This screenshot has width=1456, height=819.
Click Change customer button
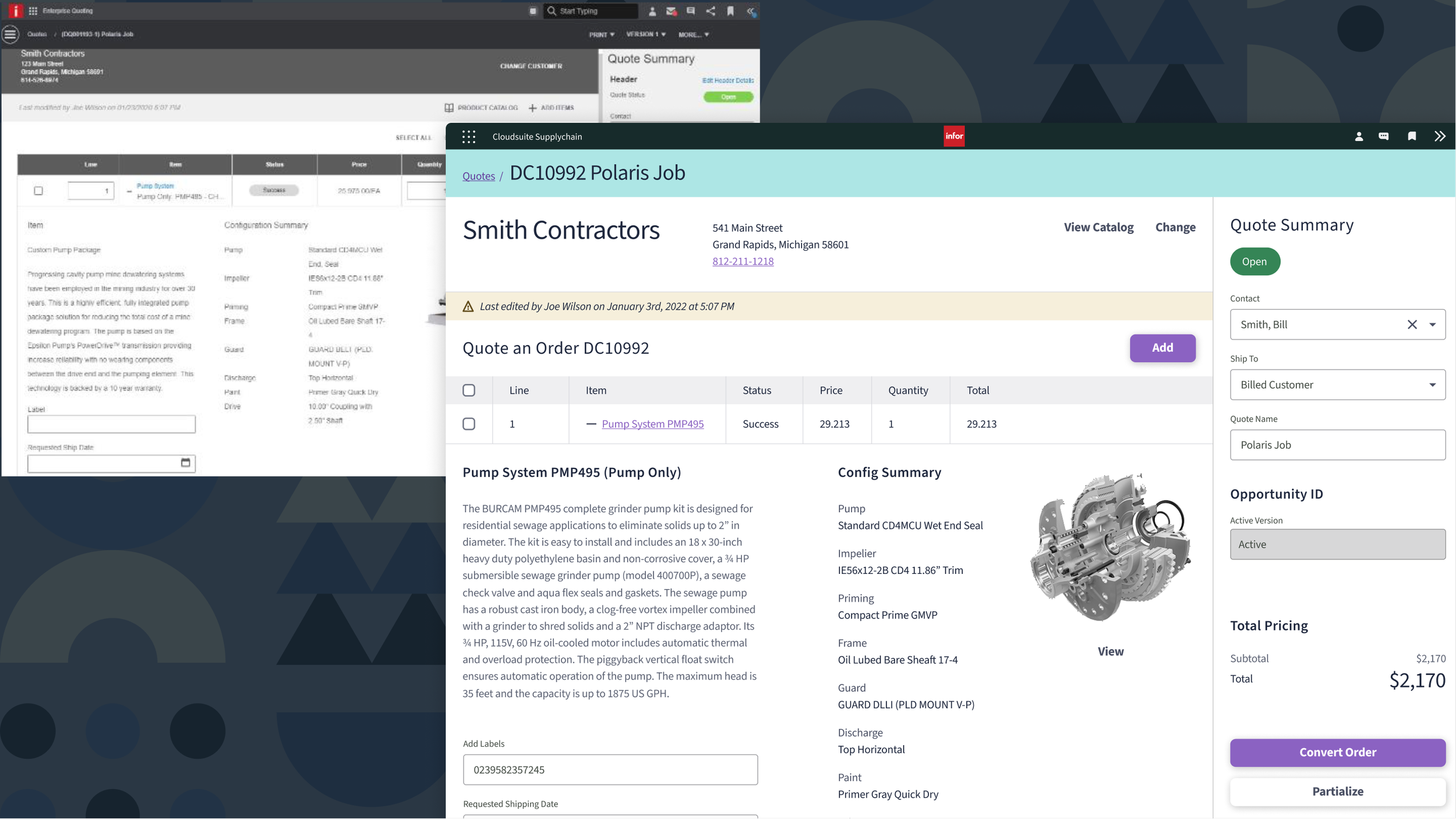(x=1175, y=227)
